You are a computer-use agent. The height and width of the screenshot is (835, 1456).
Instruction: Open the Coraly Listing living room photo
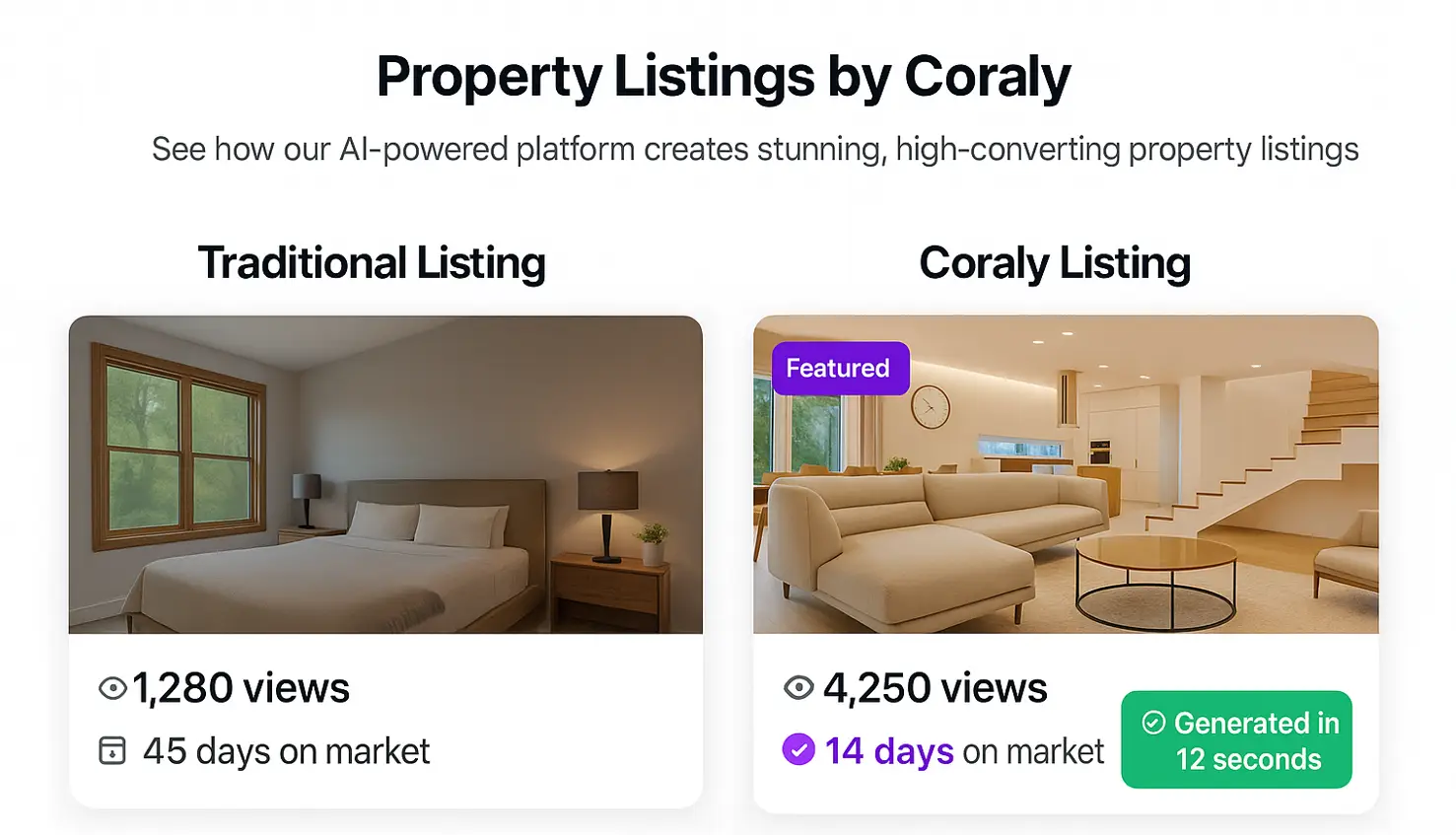(1066, 474)
